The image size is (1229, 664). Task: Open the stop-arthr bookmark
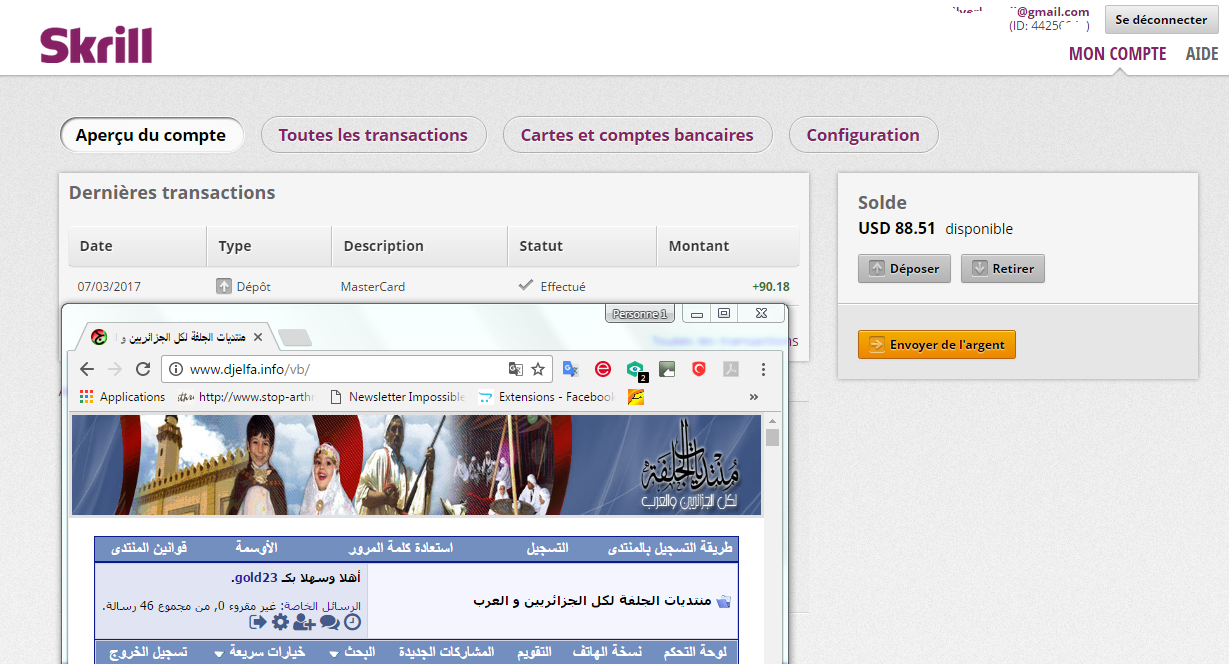pyautogui.click(x=246, y=397)
